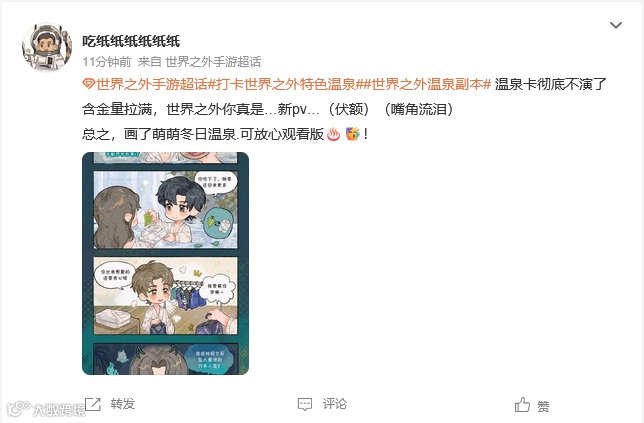Click the hot spring emoji
Viewport: 644px width, 423px height.
pos(333,134)
